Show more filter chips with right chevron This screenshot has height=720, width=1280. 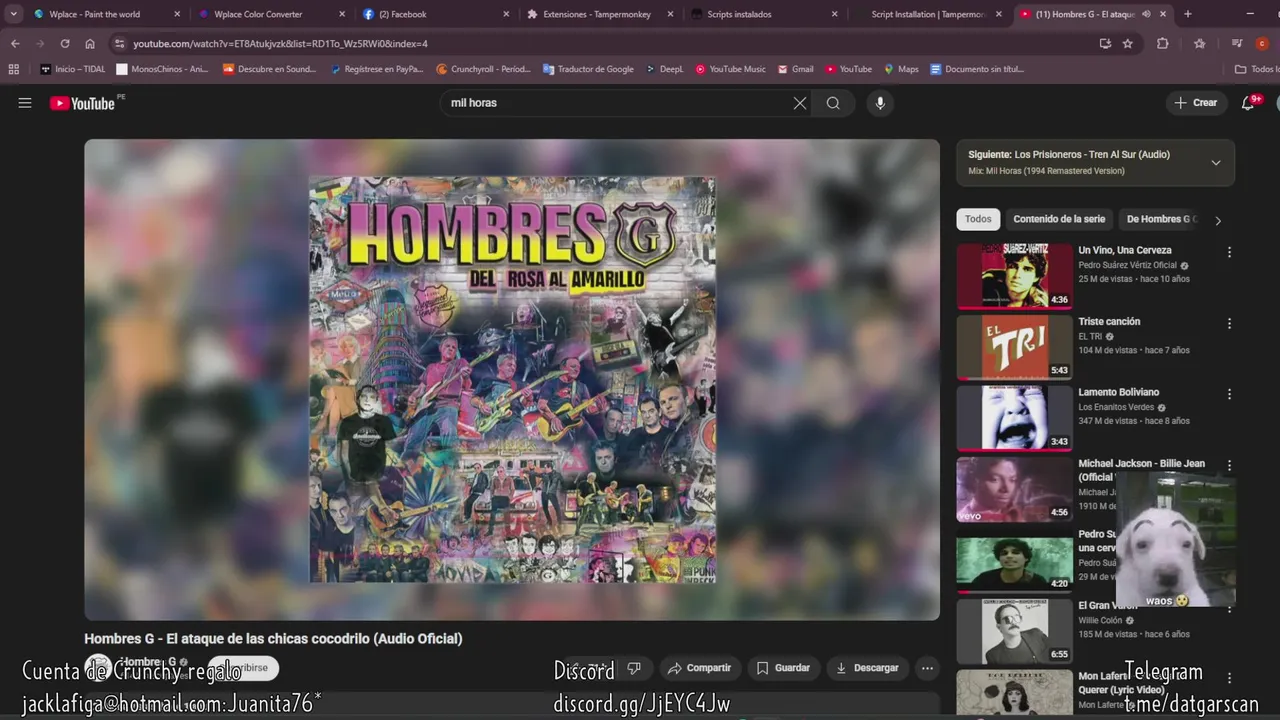(1218, 220)
